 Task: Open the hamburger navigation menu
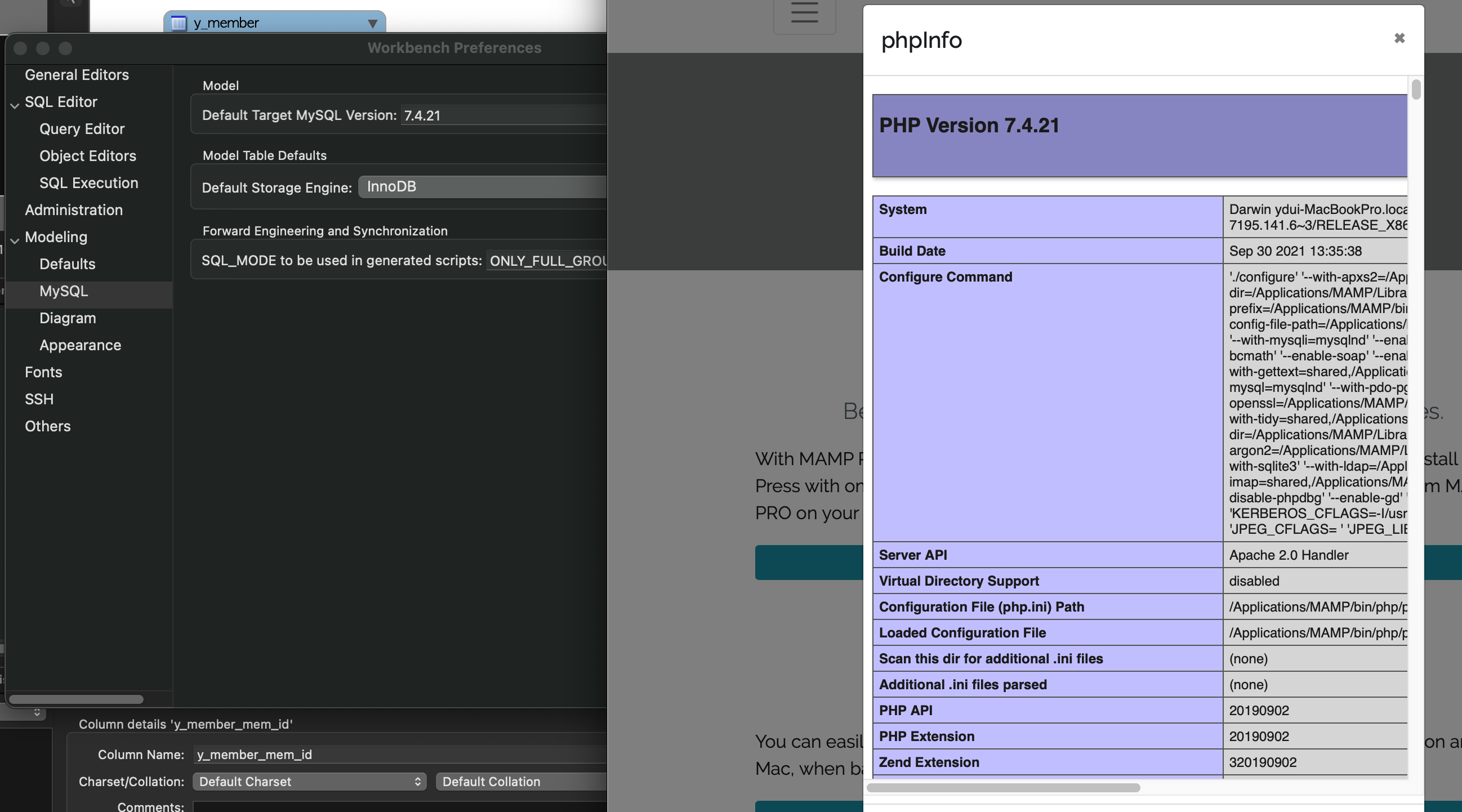(804, 13)
